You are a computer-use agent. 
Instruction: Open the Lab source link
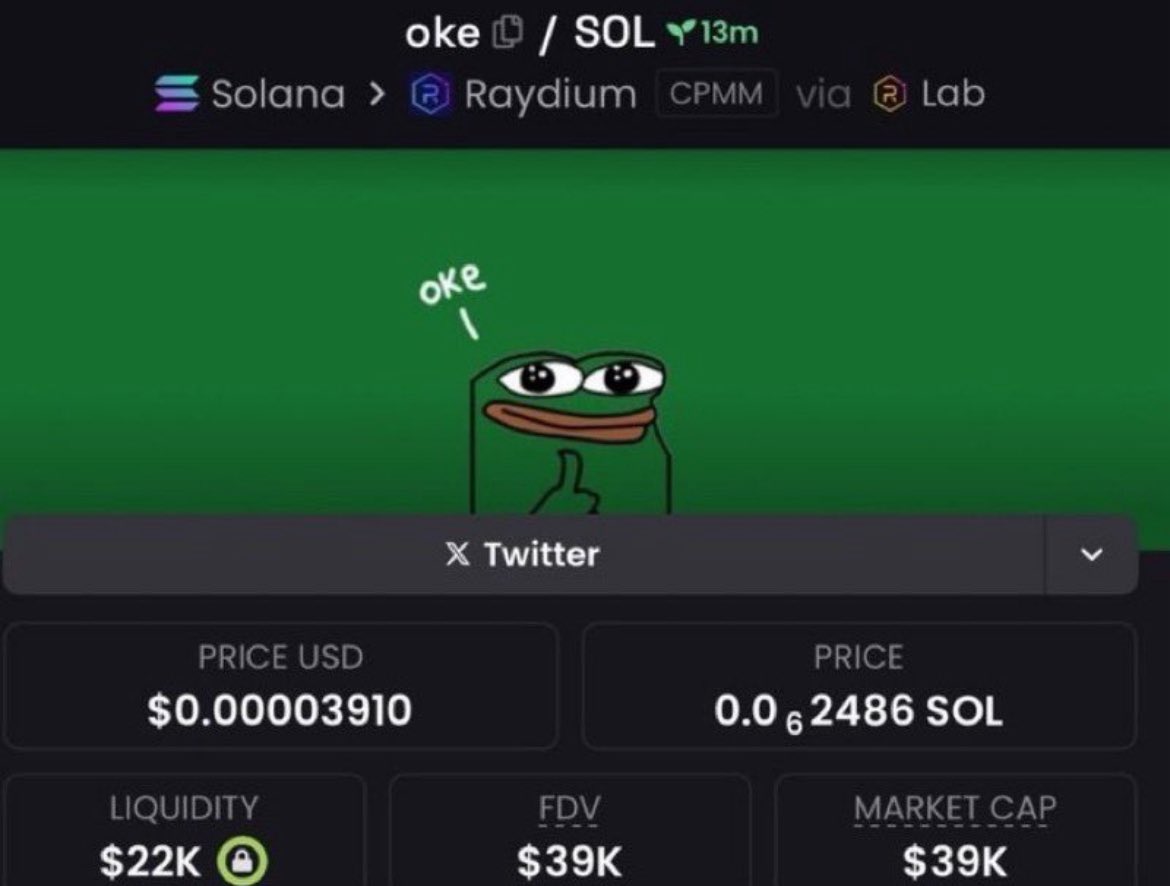[x=953, y=94]
